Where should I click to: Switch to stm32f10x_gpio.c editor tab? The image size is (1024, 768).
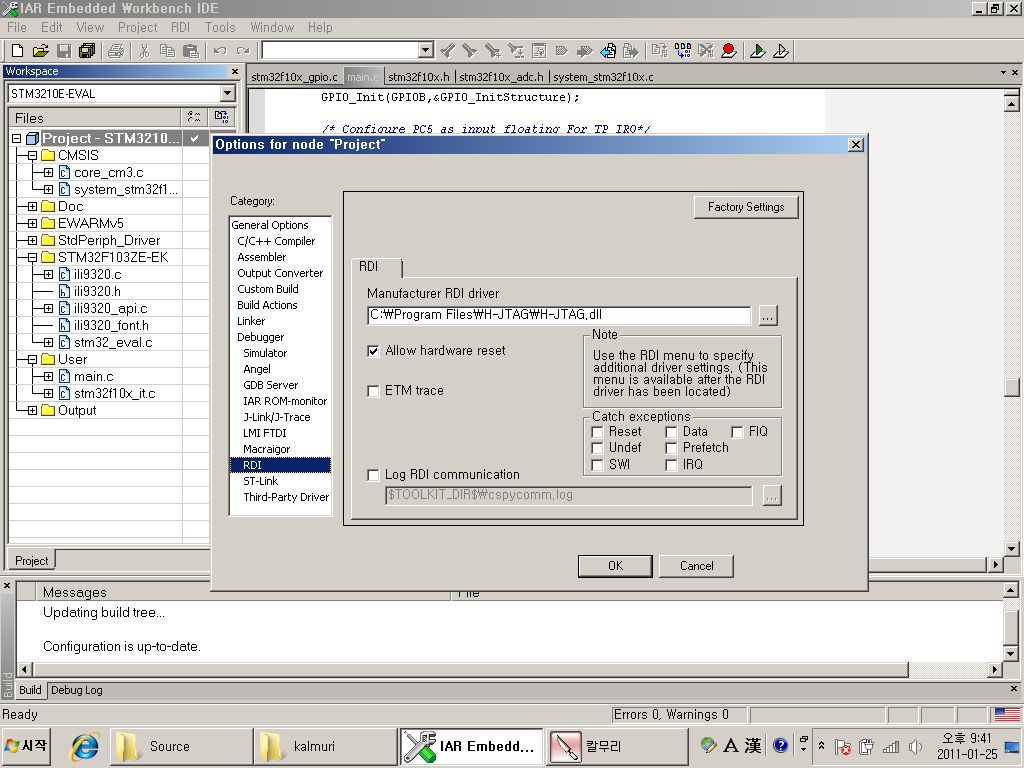[x=295, y=77]
